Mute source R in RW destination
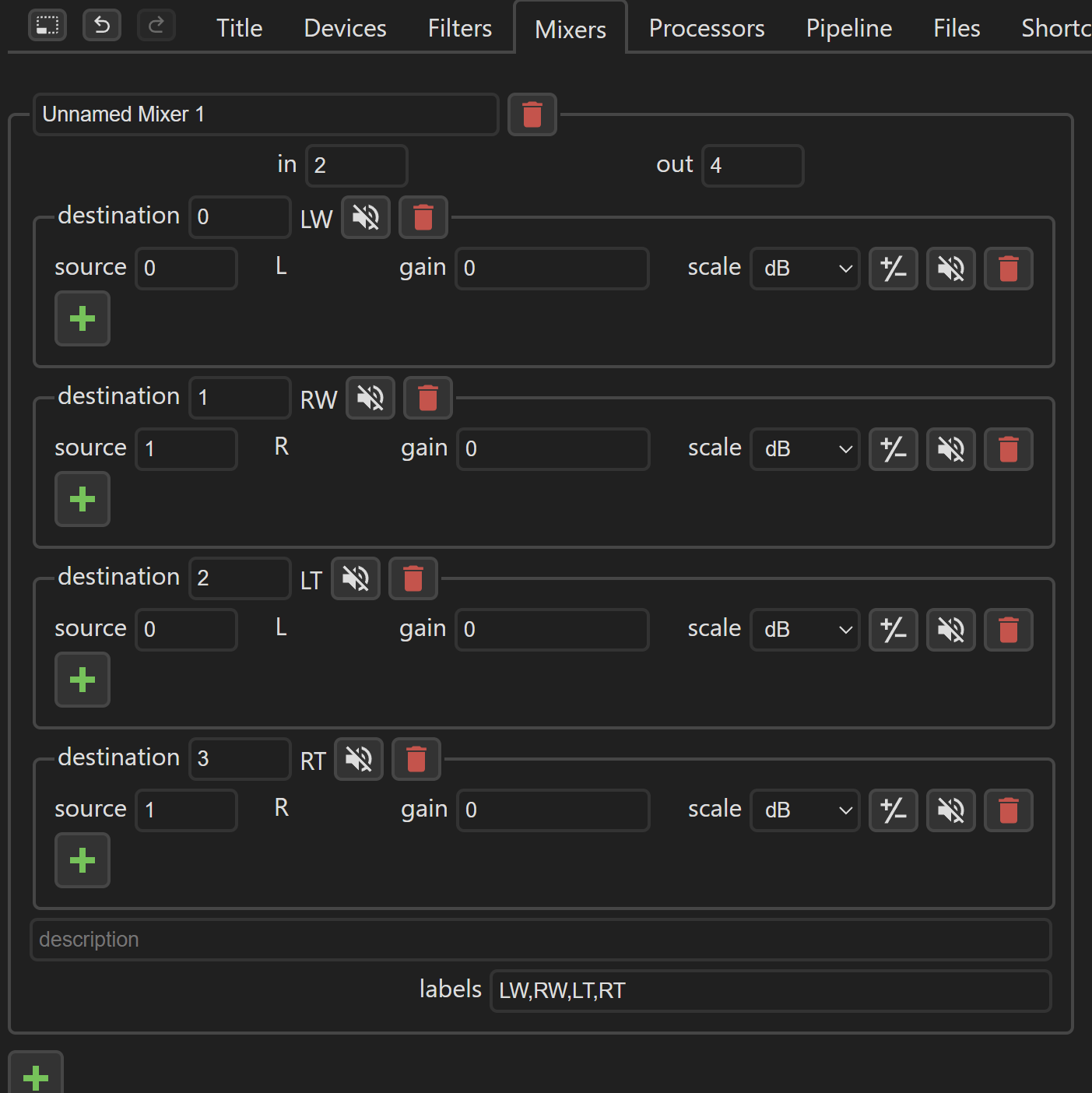Image resolution: width=1092 pixels, height=1093 pixels. point(951,449)
